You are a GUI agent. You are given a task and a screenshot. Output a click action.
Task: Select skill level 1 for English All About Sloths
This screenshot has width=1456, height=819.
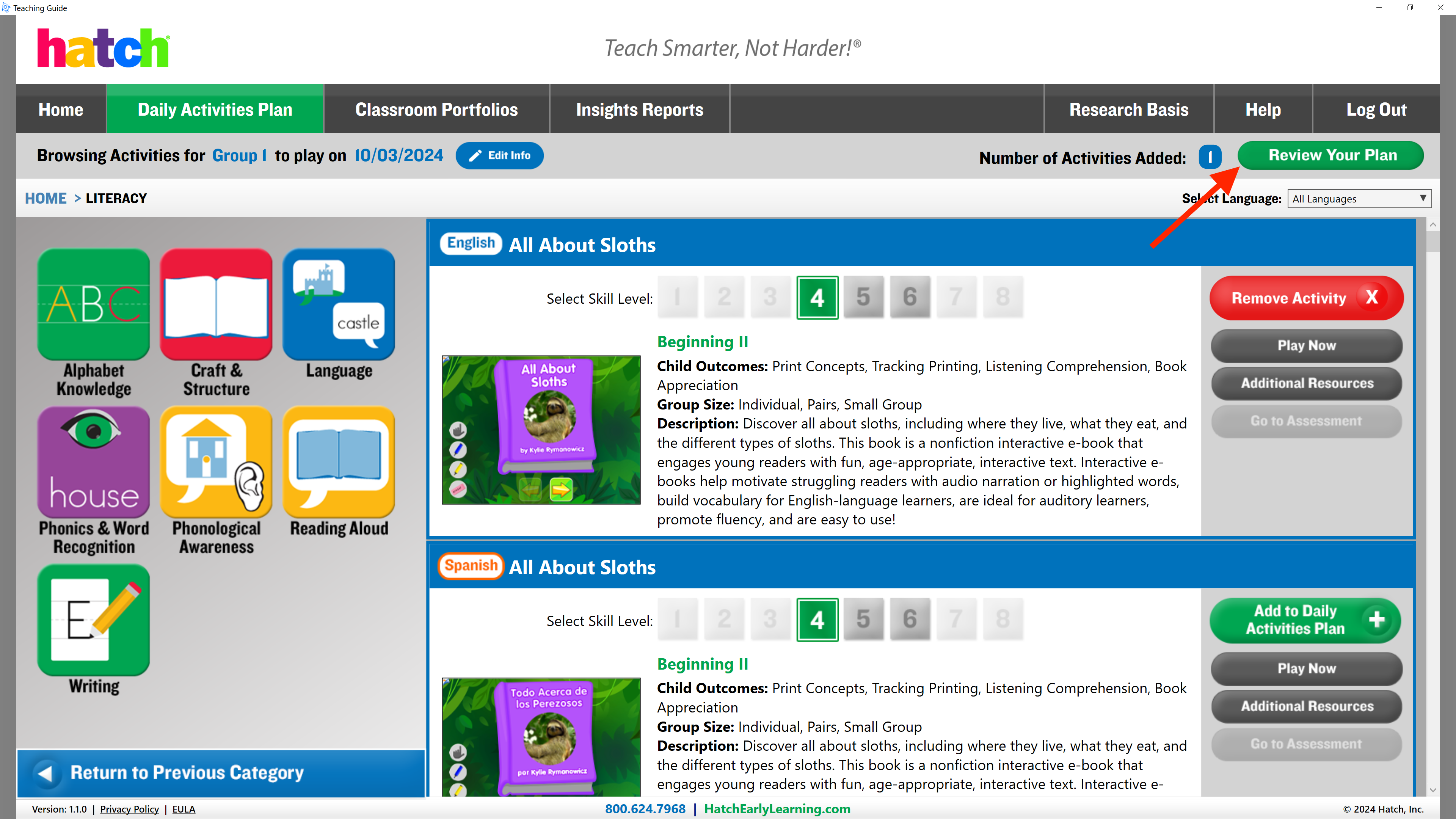(x=678, y=297)
